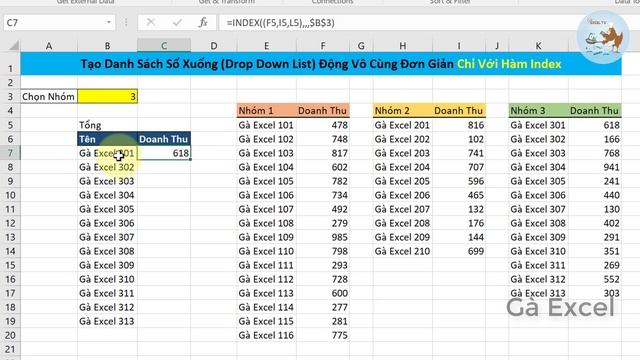This screenshot has width=640, height=360.
Task: Select the orange 'Nhóm 1' header cell
Action: click(x=266, y=111)
